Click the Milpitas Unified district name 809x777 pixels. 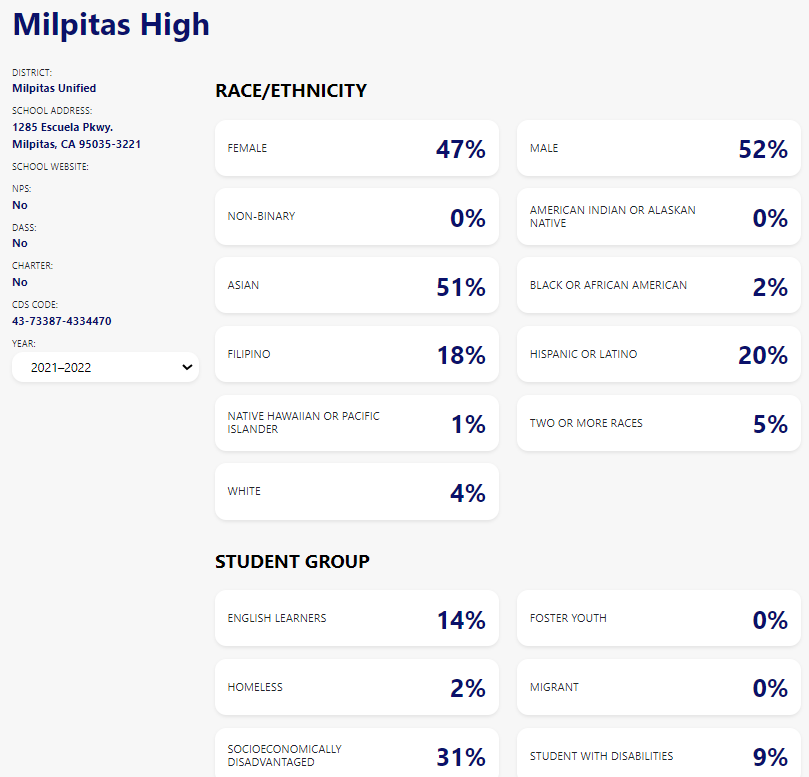54,88
